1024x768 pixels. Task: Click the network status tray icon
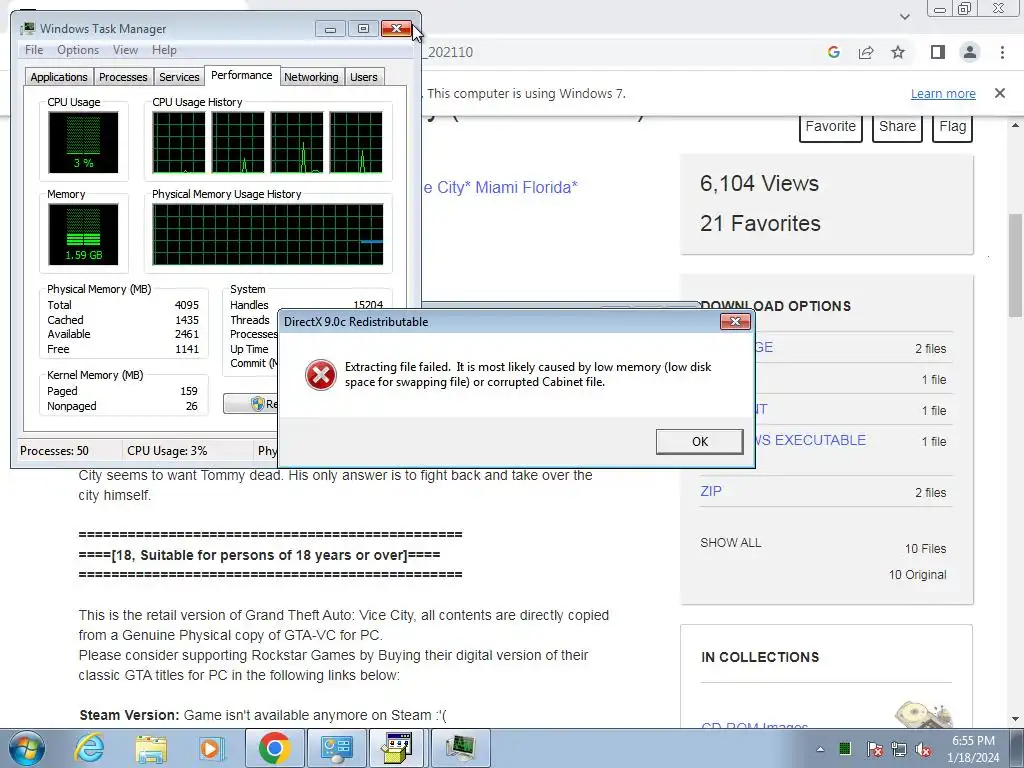pyautogui.click(x=899, y=748)
